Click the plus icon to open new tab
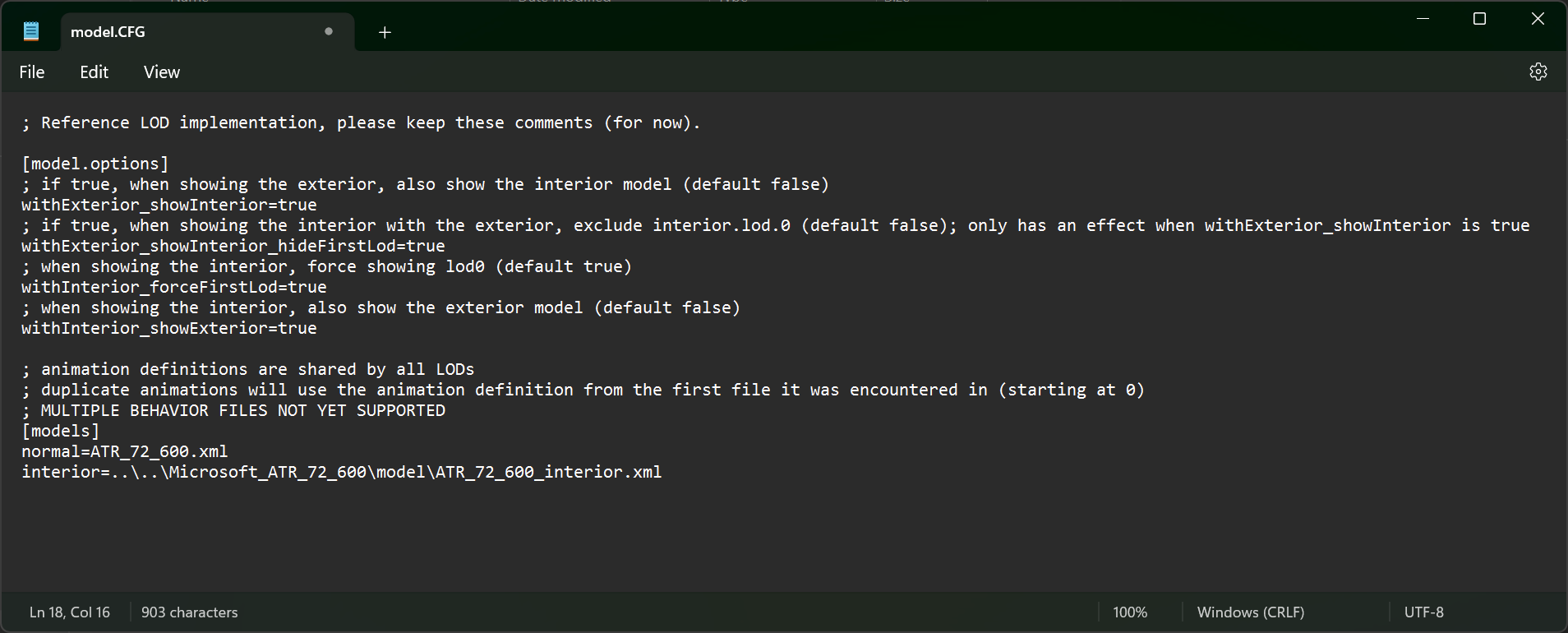1568x633 pixels. [x=385, y=32]
